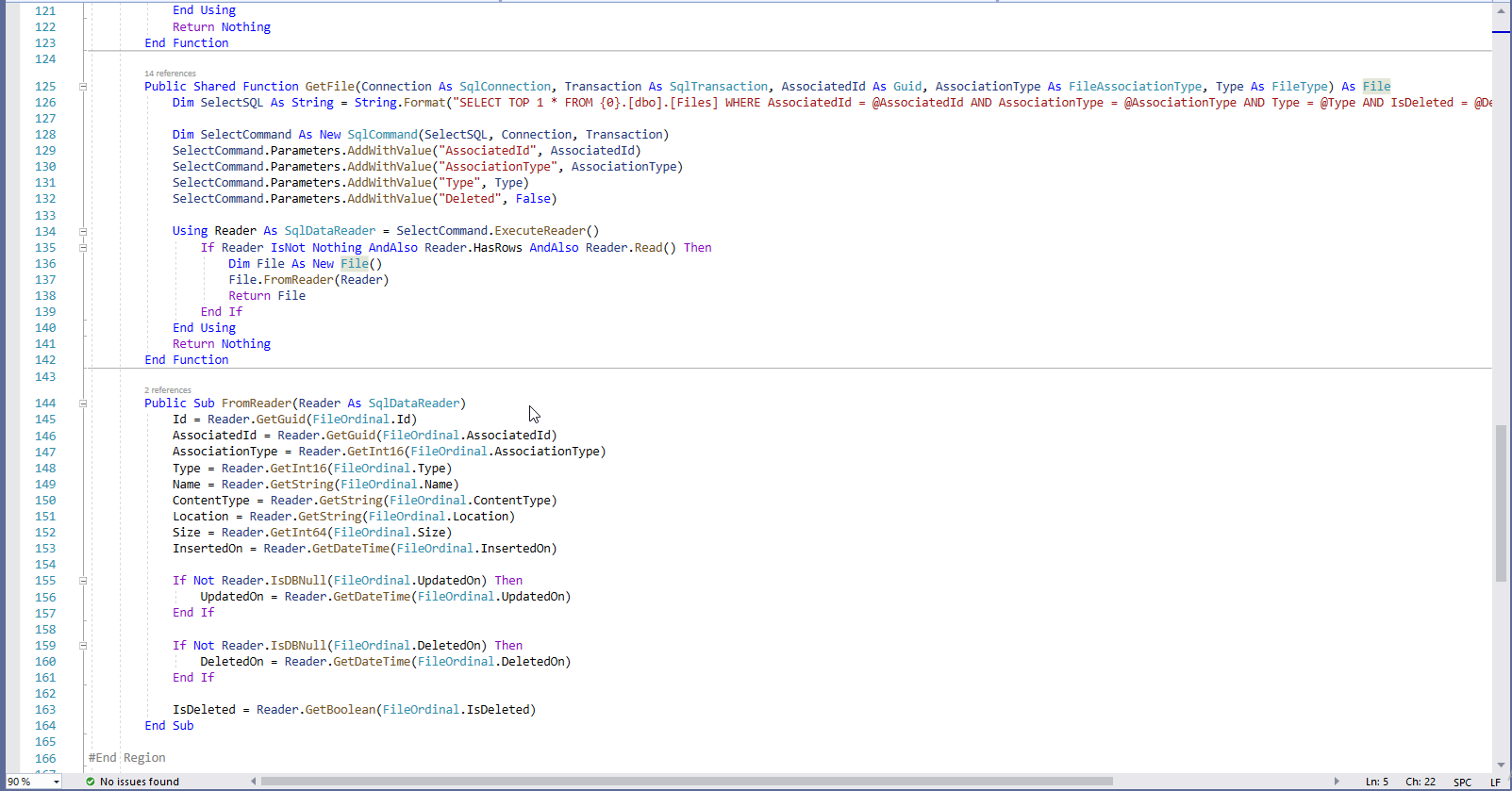This screenshot has width=1512, height=791.
Task: Collapse the GetFile function at line 125
Action: [83, 87]
